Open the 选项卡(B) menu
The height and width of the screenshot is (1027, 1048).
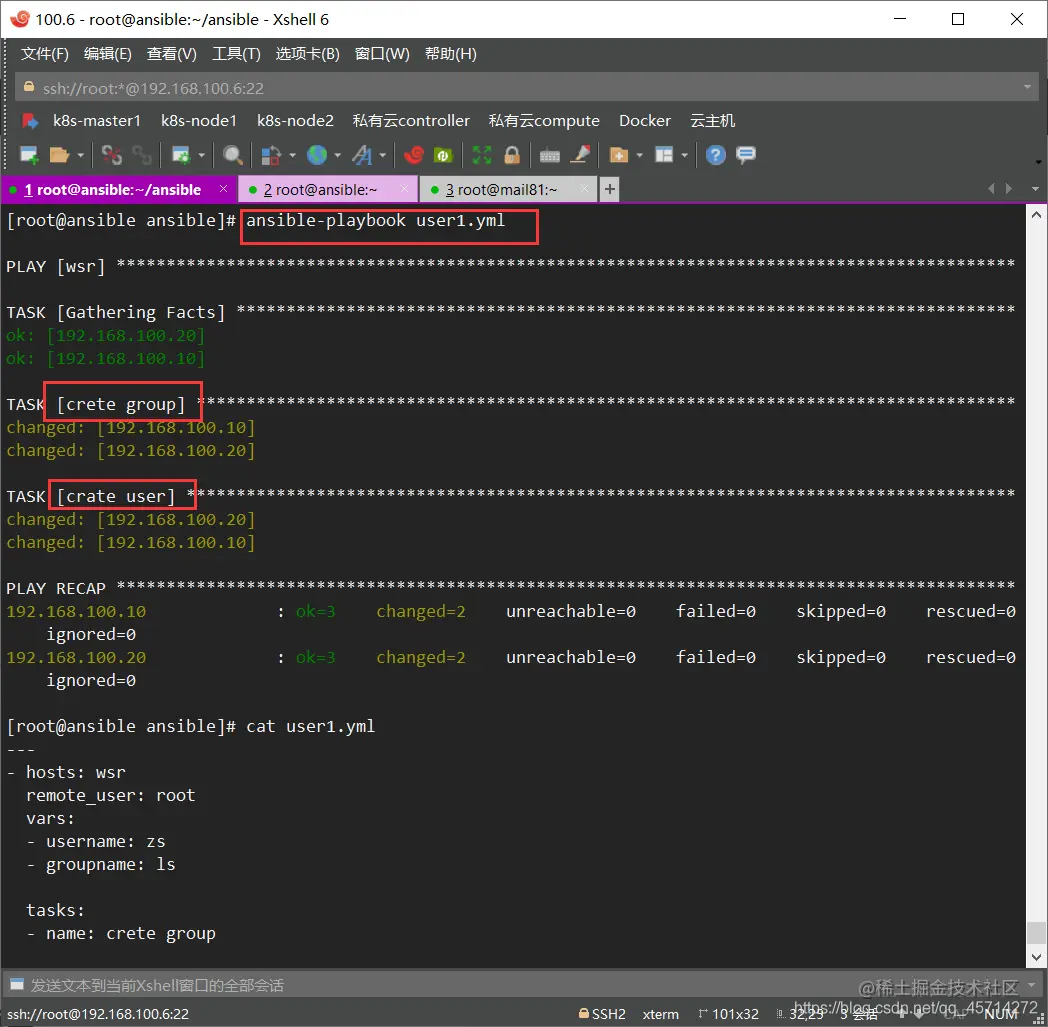click(x=307, y=53)
